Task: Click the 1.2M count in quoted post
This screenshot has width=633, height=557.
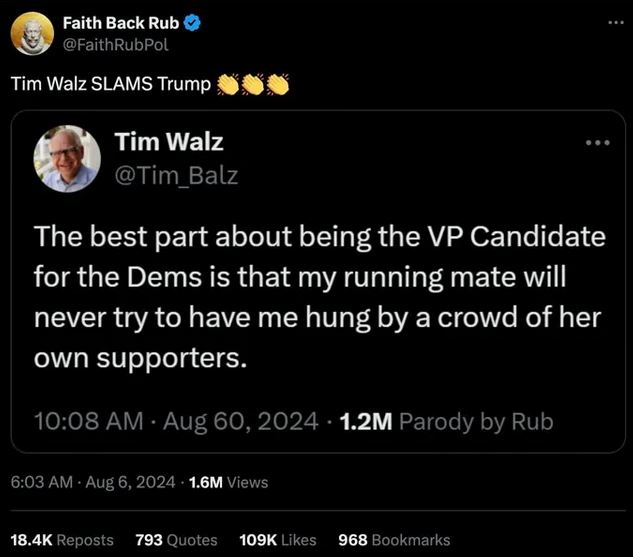Action: (365, 421)
